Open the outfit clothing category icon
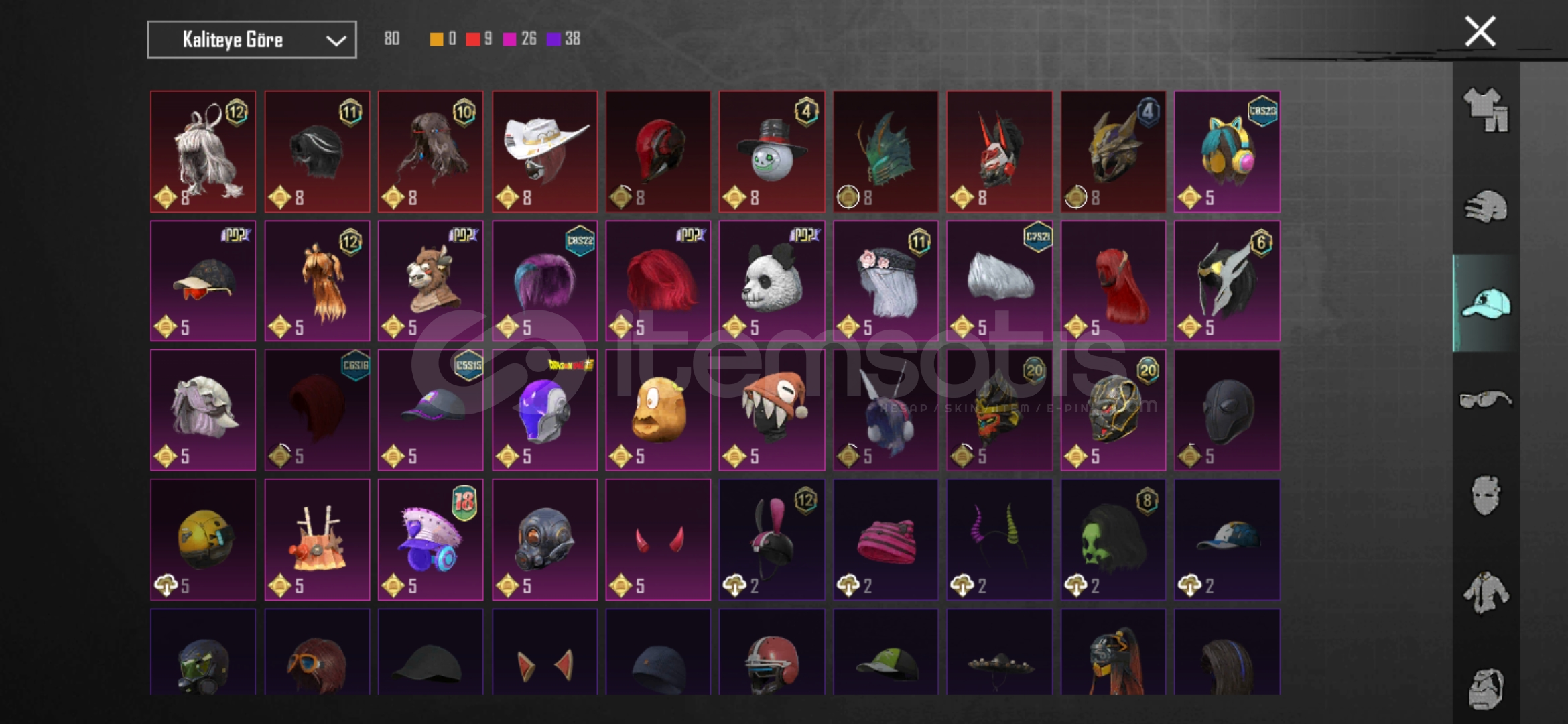The height and width of the screenshot is (724, 1568). 1486,111
